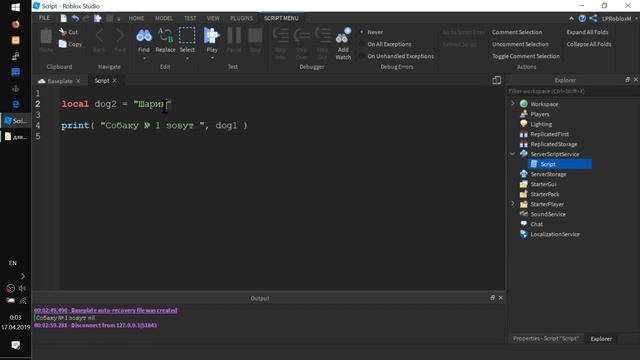The width and height of the screenshot is (640, 360).
Task: Click Uncomment Selection
Action: 520,44
